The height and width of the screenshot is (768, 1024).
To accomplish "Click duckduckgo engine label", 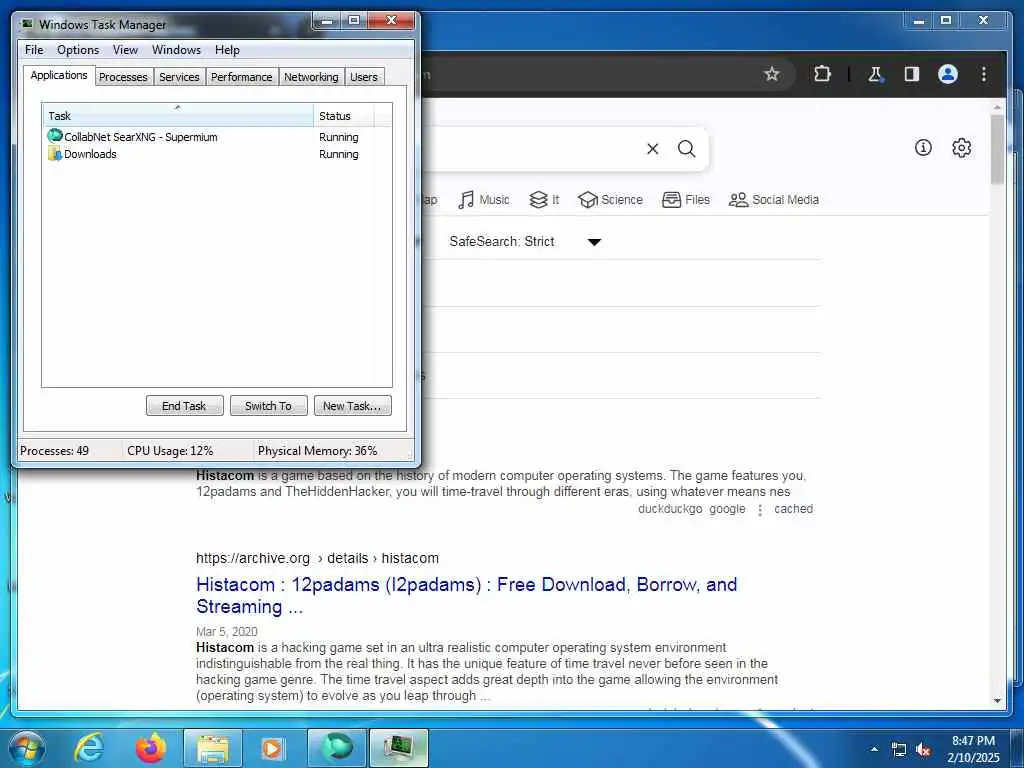I will coord(670,509).
